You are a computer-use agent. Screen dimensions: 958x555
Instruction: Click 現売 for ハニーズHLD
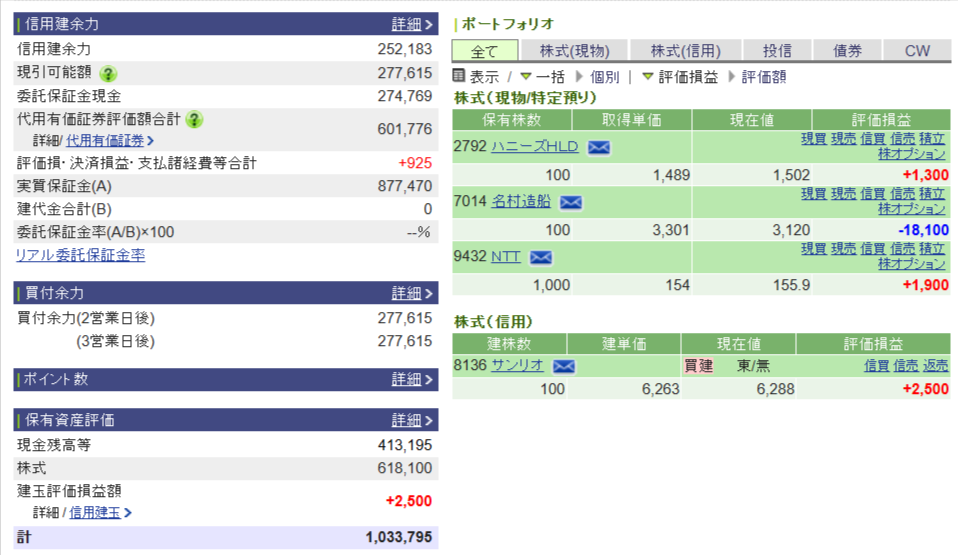(844, 139)
